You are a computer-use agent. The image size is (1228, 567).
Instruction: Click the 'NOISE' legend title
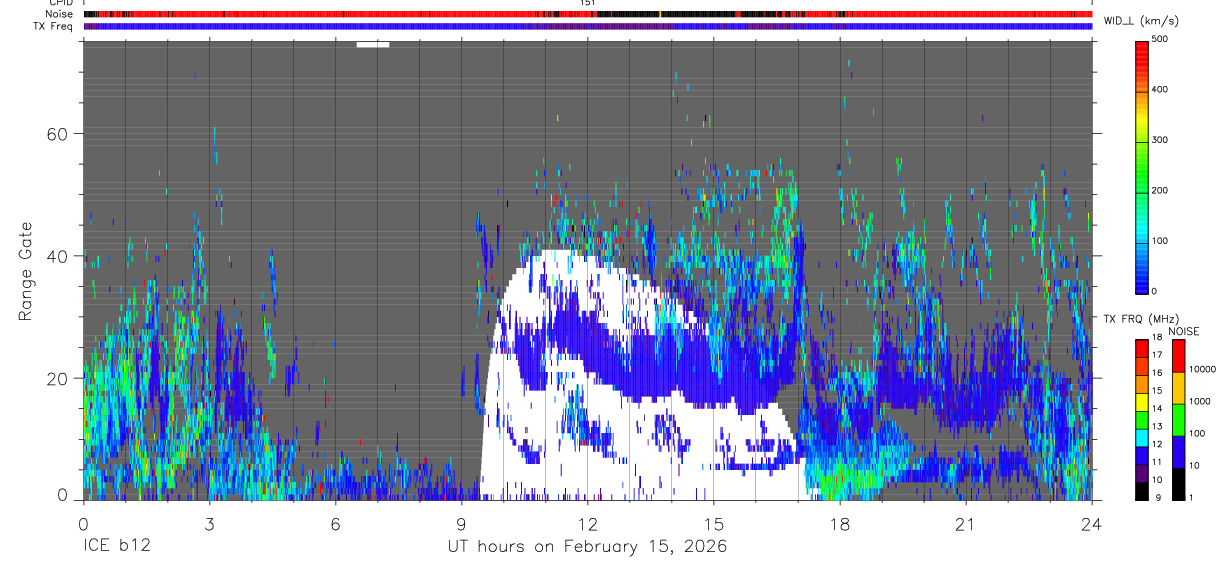1185,331
